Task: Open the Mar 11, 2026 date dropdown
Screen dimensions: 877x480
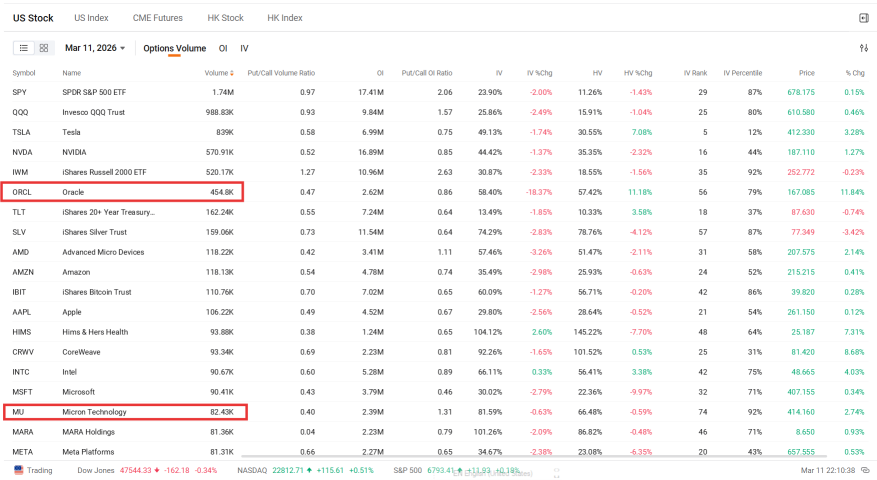Action: [95, 48]
